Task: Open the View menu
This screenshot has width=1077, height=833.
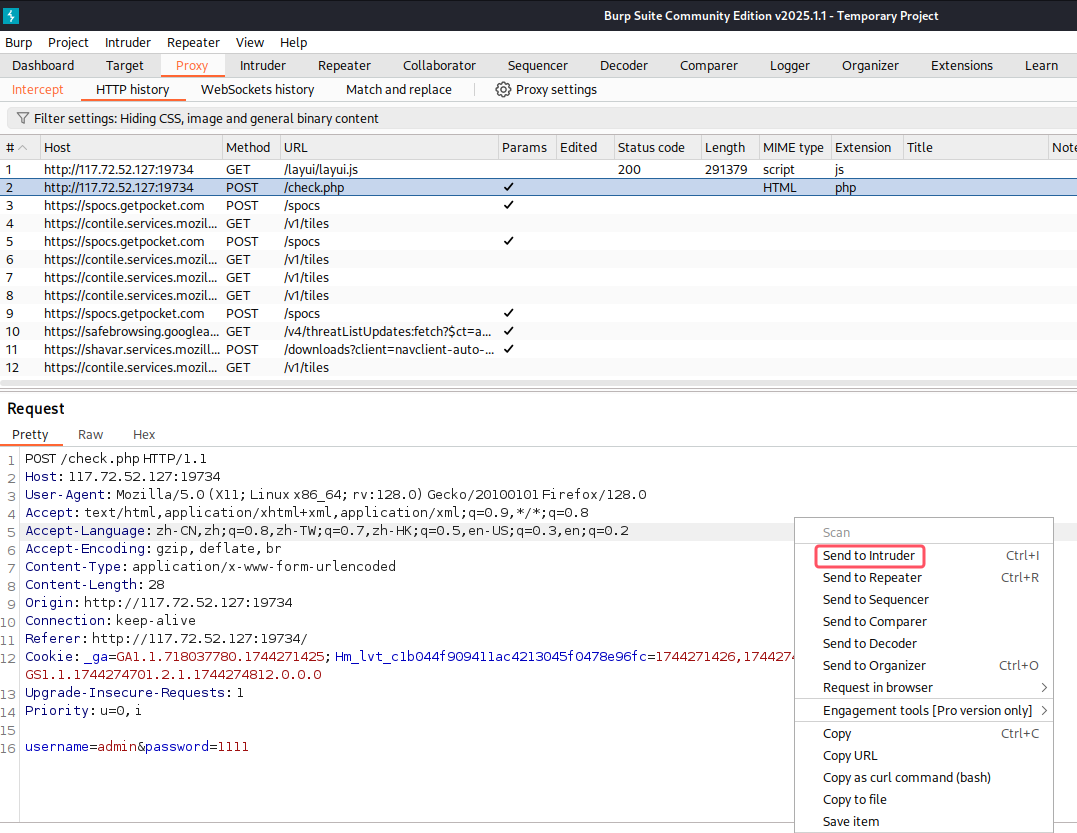Action: click(249, 43)
